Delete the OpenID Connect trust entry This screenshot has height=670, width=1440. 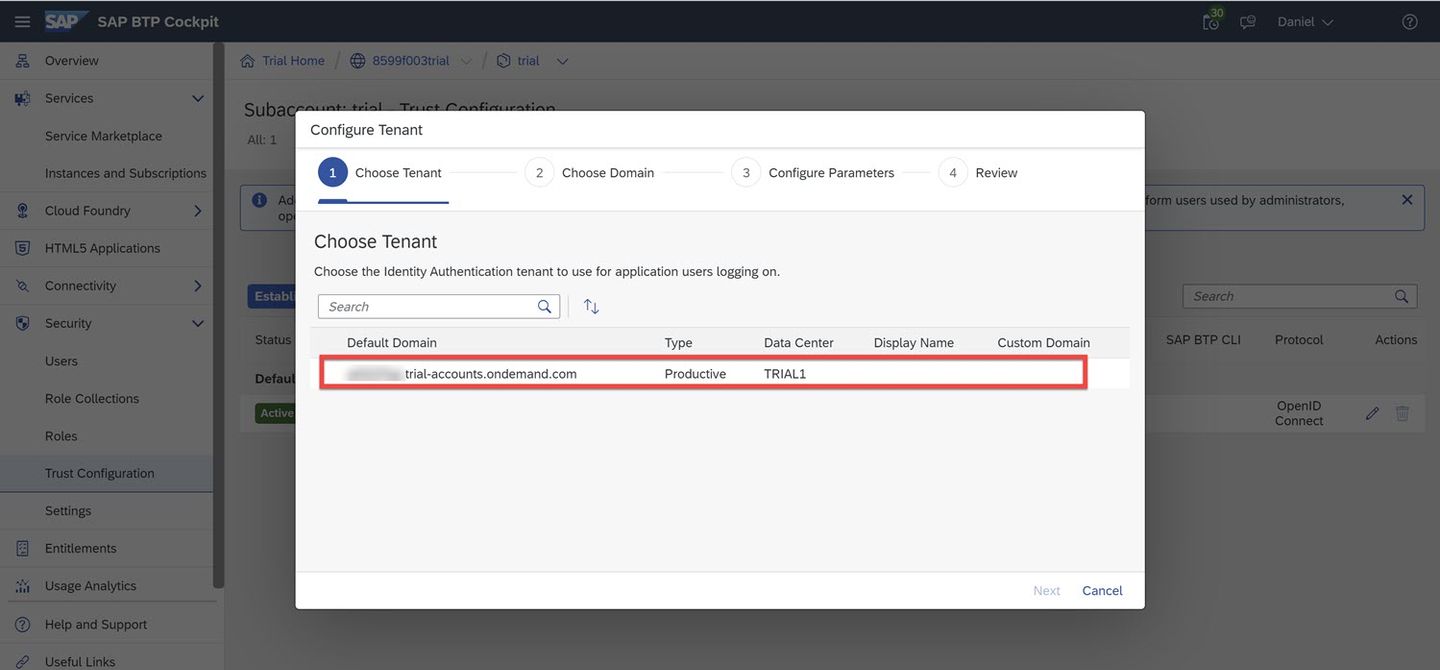(x=1402, y=413)
